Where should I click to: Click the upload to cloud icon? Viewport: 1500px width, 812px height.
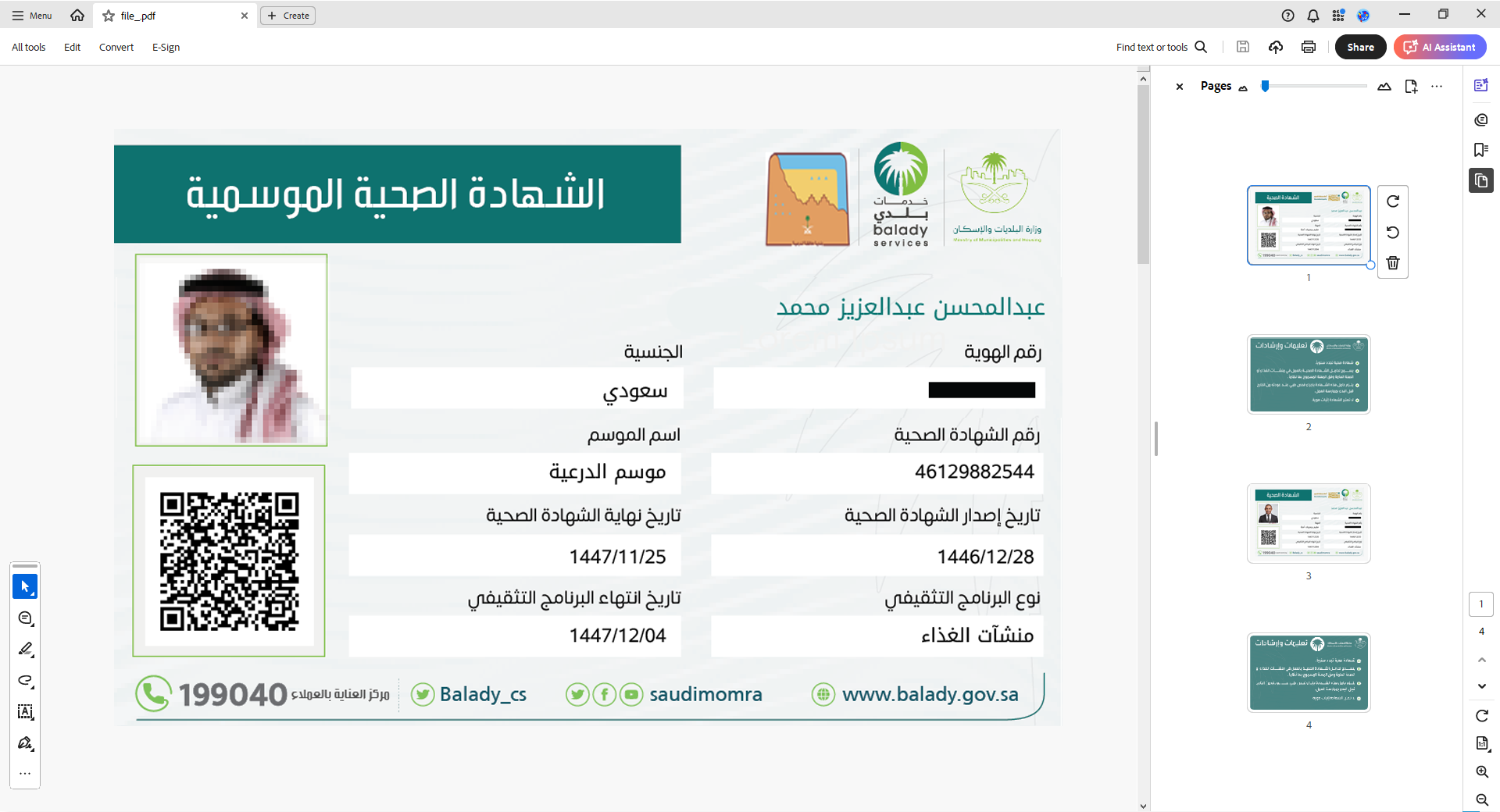point(1276,47)
